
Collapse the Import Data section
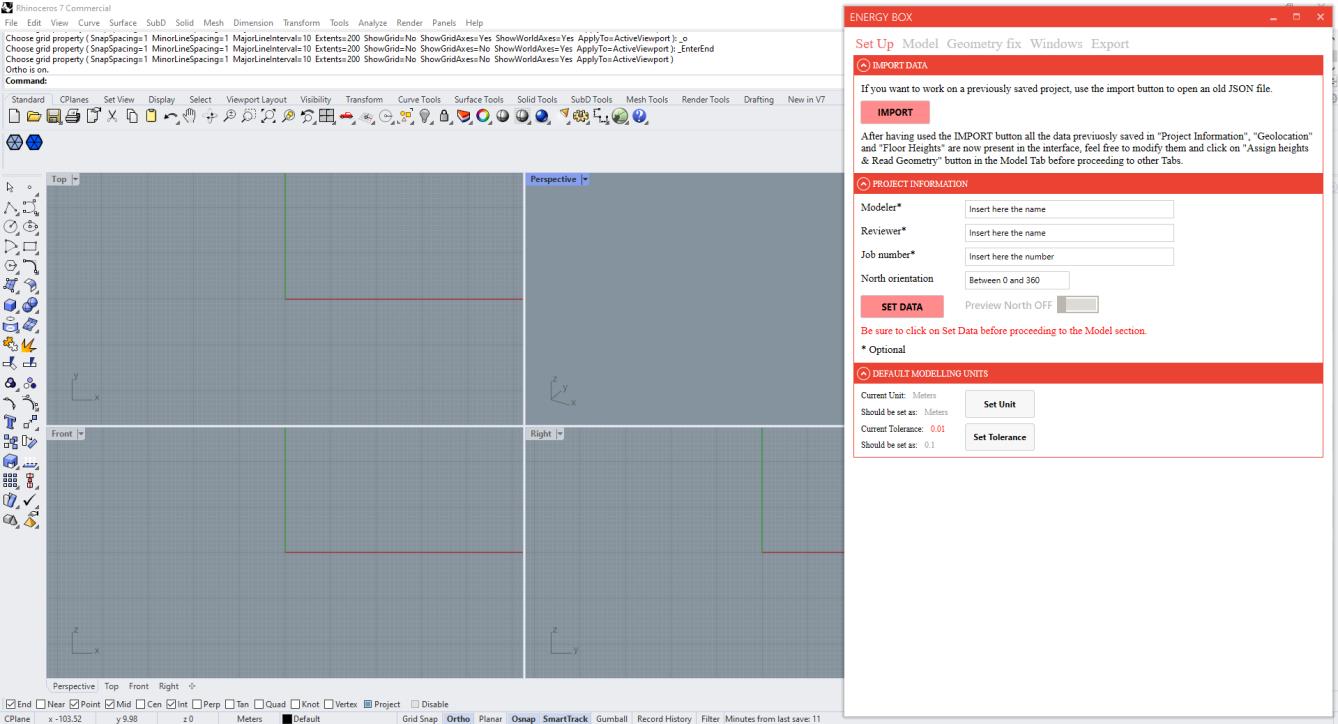click(863, 66)
